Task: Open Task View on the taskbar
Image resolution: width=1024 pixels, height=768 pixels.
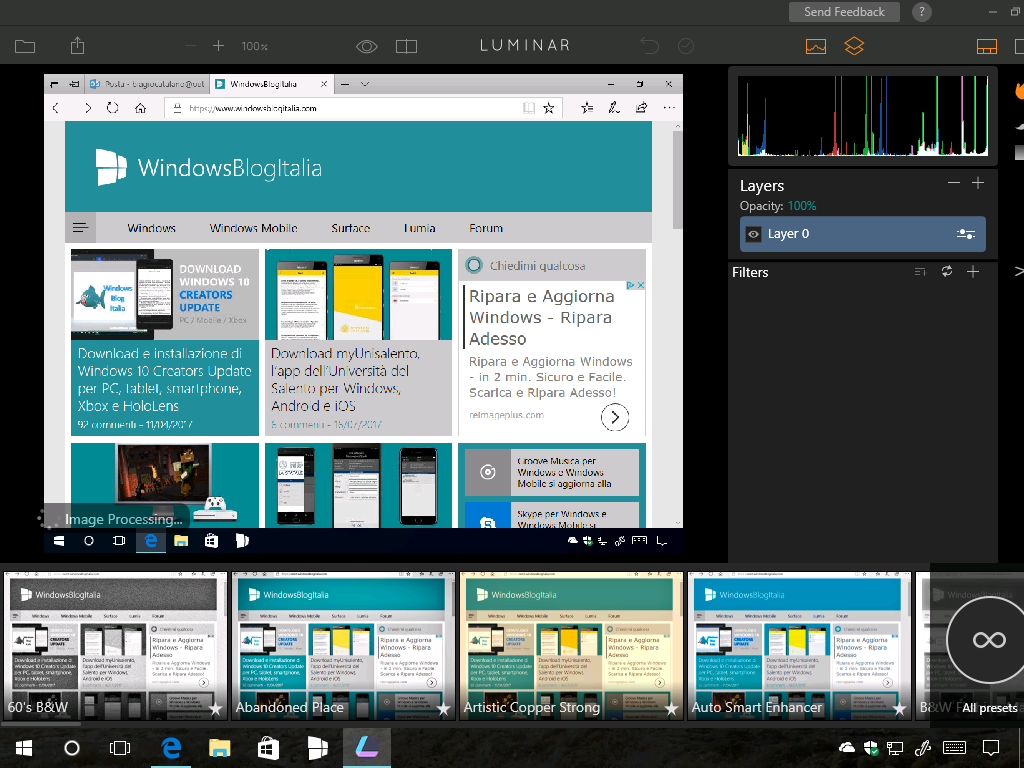Action: pyautogui.click(x=120, y=748)
